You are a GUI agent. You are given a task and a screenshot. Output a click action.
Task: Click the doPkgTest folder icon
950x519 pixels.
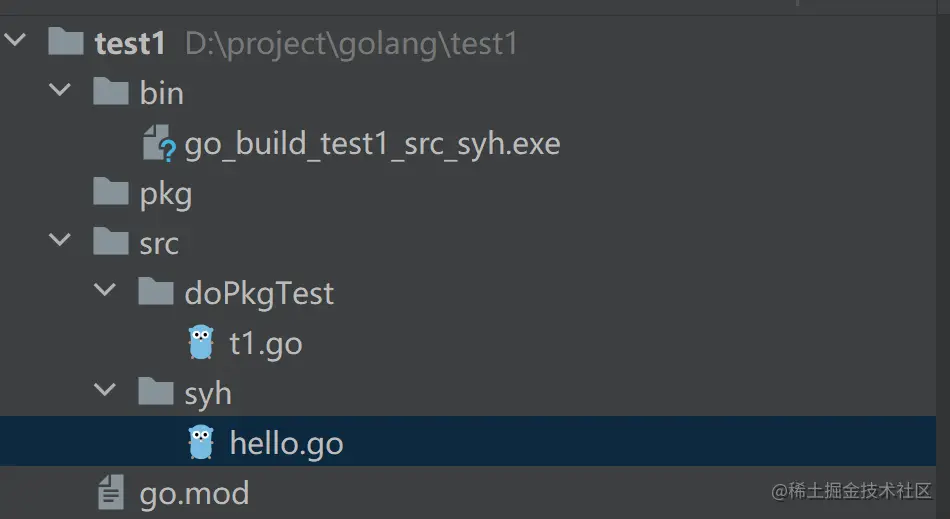click(x=156, y=291)
